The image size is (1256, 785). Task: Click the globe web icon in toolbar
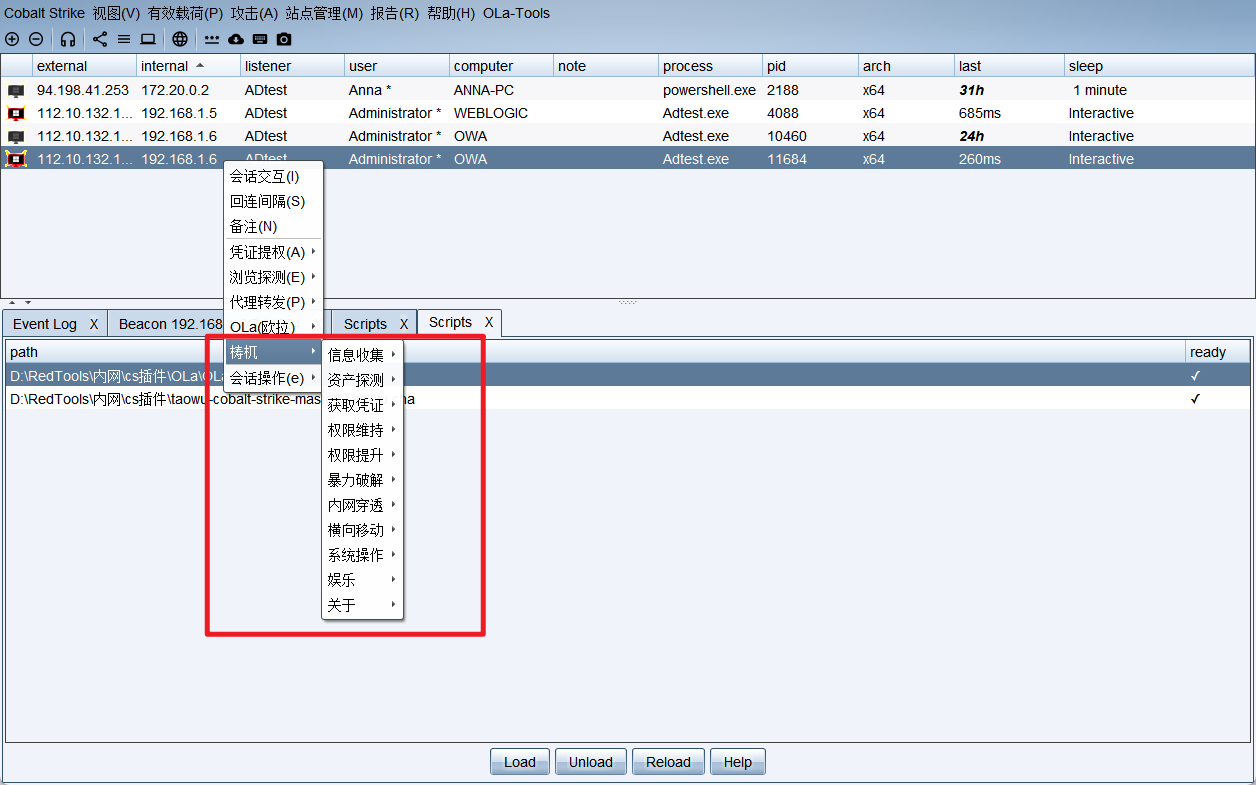click(180, 39)
